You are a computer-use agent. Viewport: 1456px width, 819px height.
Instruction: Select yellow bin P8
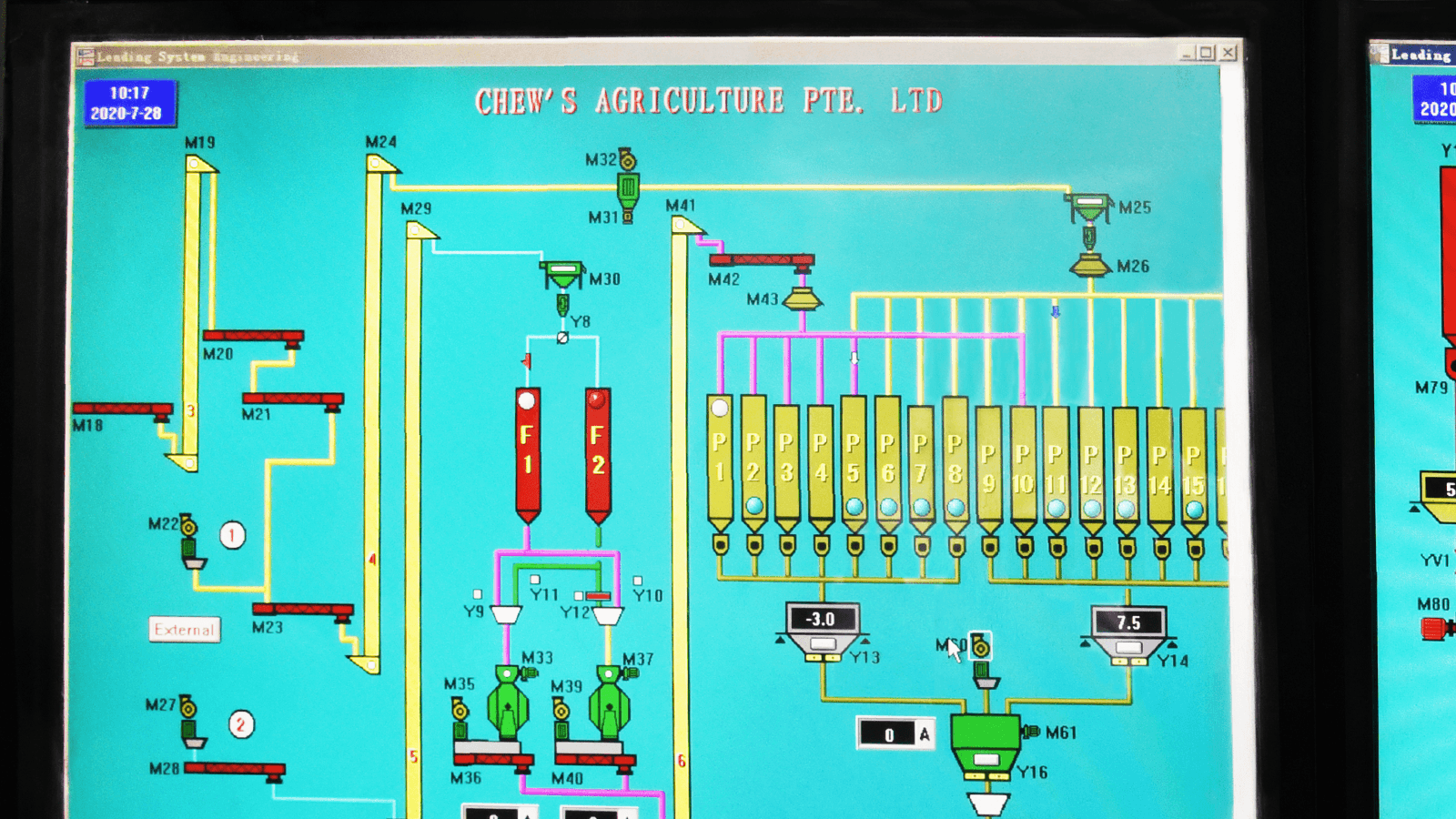coord(955,465)
